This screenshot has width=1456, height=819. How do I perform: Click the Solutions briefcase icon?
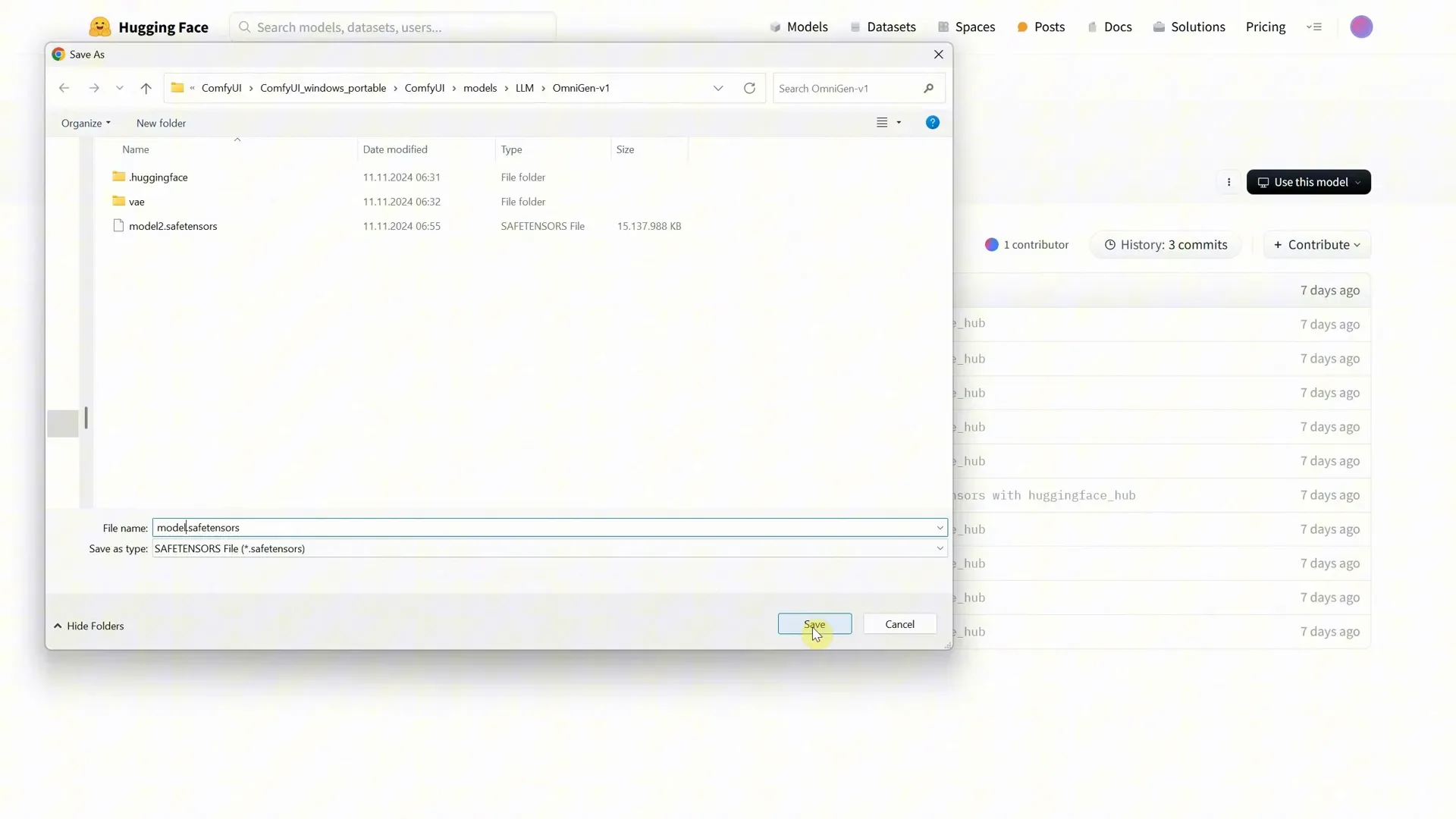pos(1159,27)
